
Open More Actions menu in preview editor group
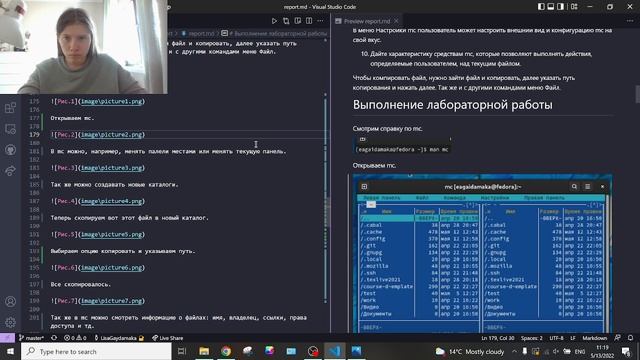[630, 21]
